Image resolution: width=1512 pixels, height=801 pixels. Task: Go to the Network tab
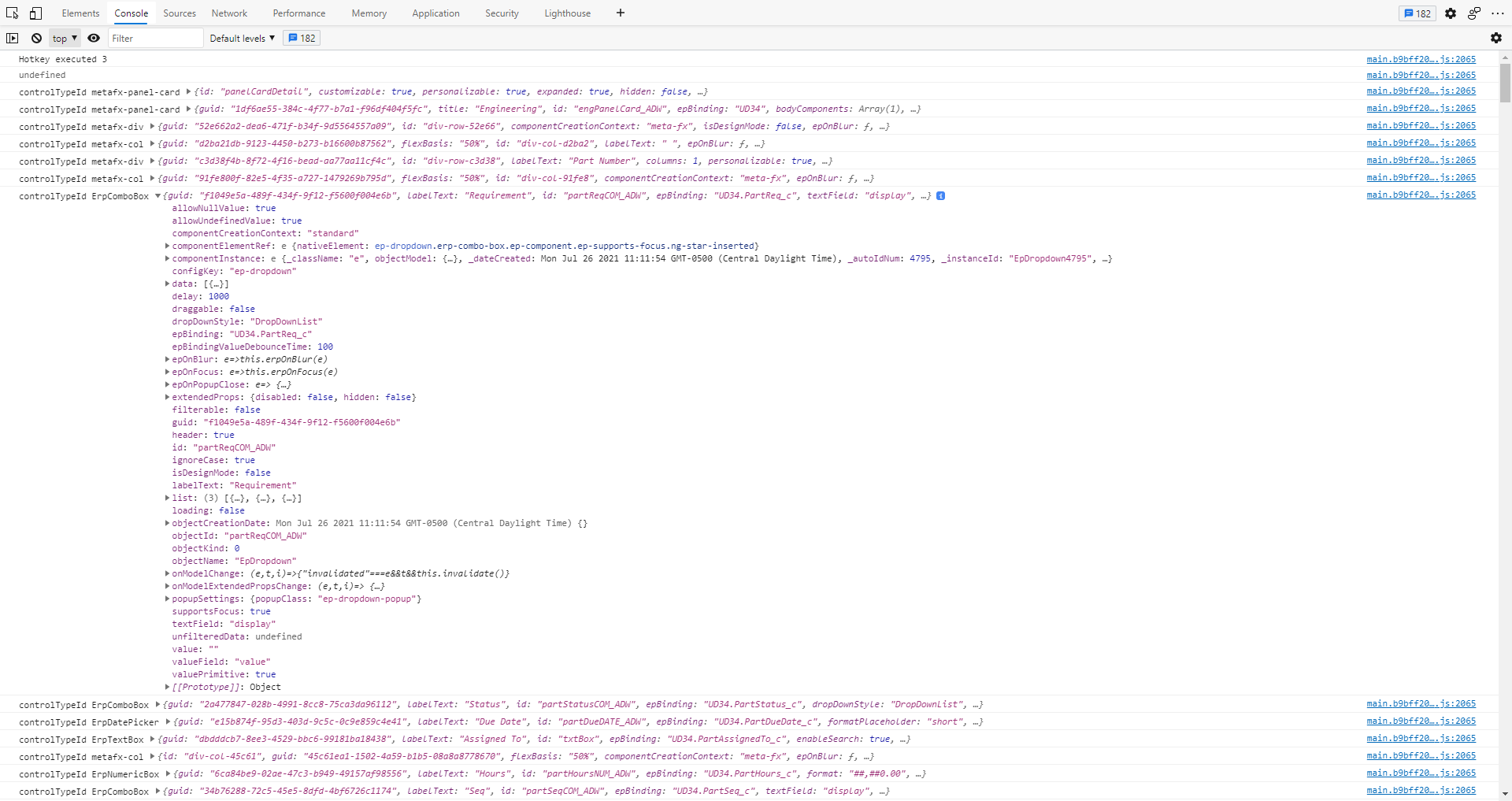coord(229,13)
